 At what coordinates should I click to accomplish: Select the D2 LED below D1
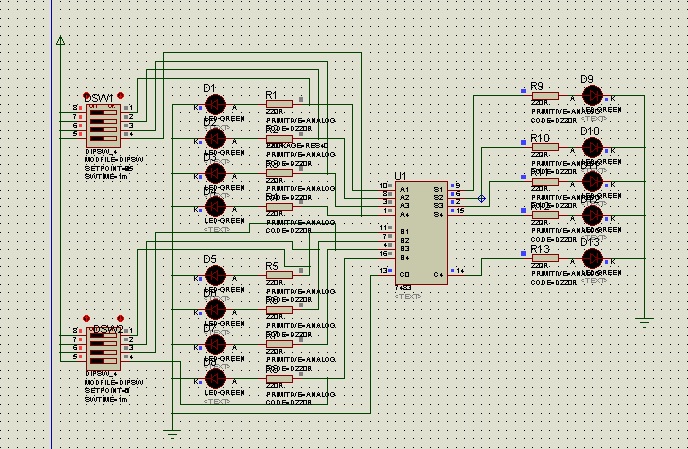(x=215, y=139)
